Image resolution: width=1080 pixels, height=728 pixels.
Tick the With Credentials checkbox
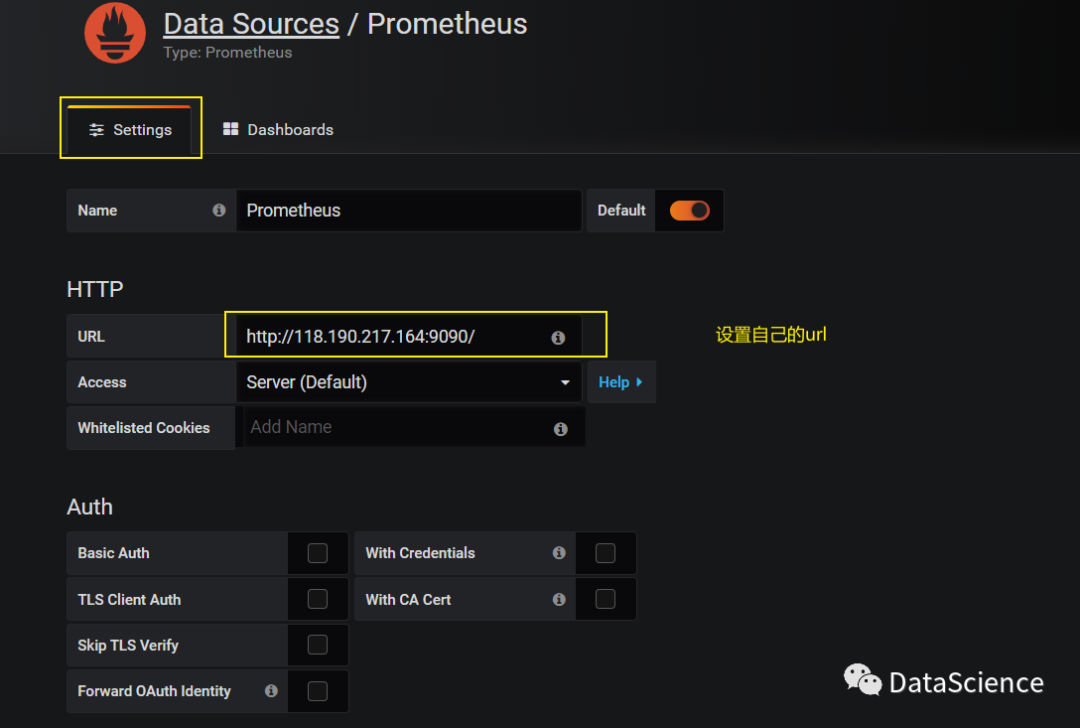click(605, 553)
